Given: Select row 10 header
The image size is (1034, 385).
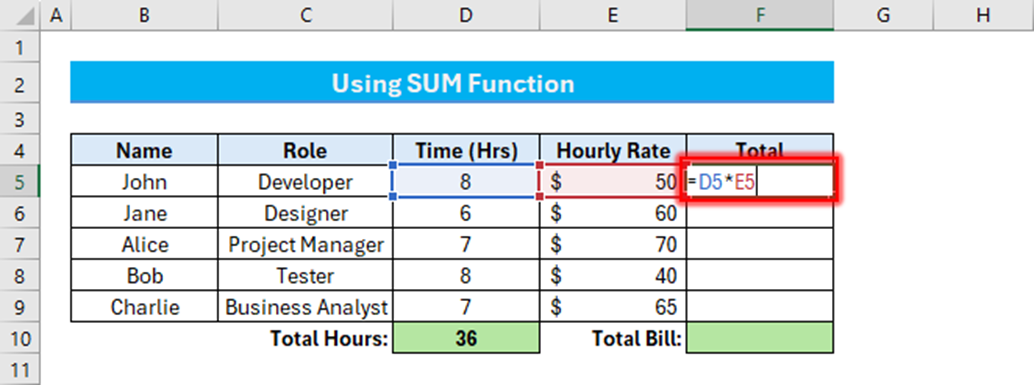Looking at the screenshot, I should click(20, 338).
